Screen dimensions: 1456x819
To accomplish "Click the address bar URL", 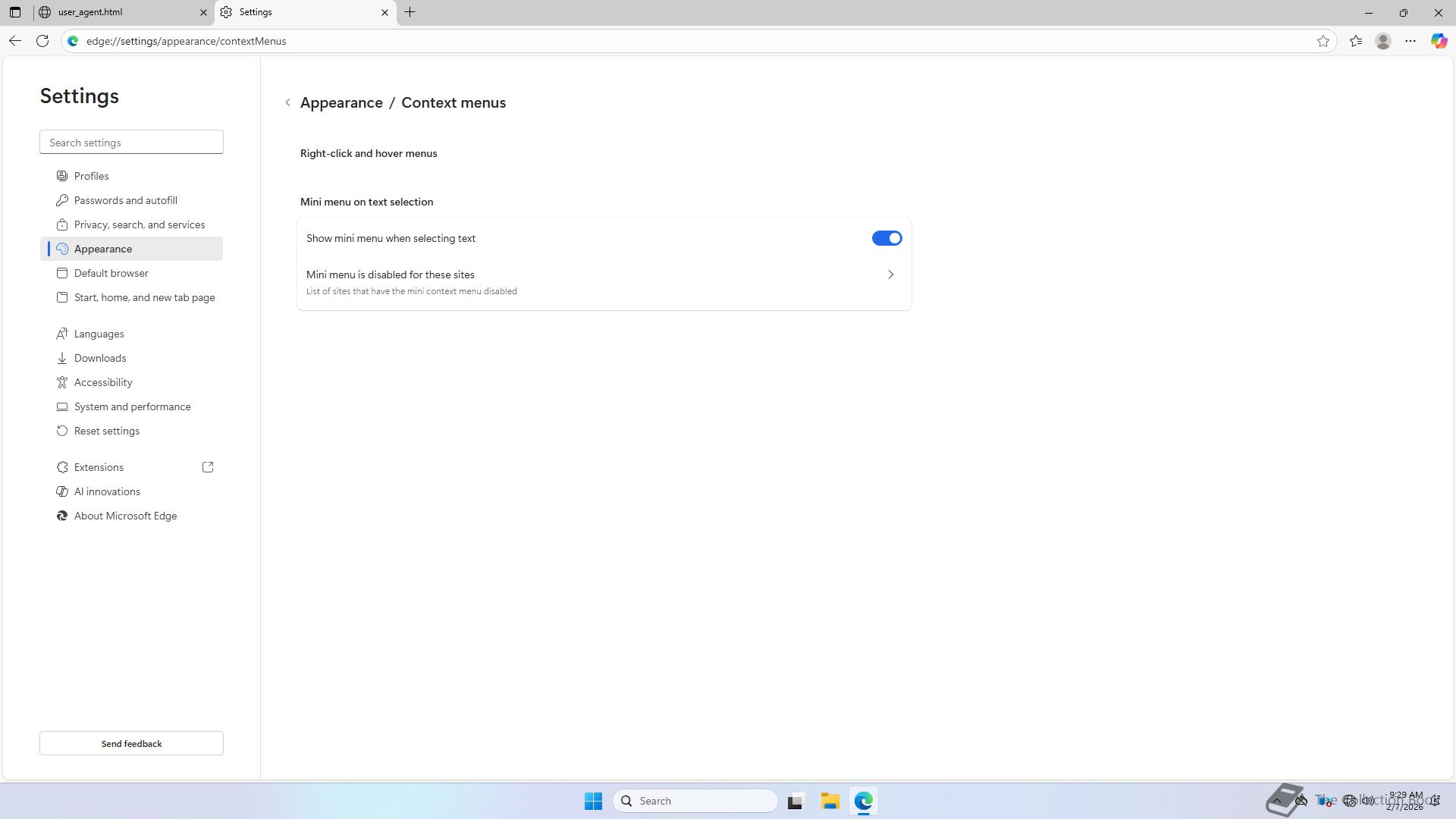I will 186,41.
